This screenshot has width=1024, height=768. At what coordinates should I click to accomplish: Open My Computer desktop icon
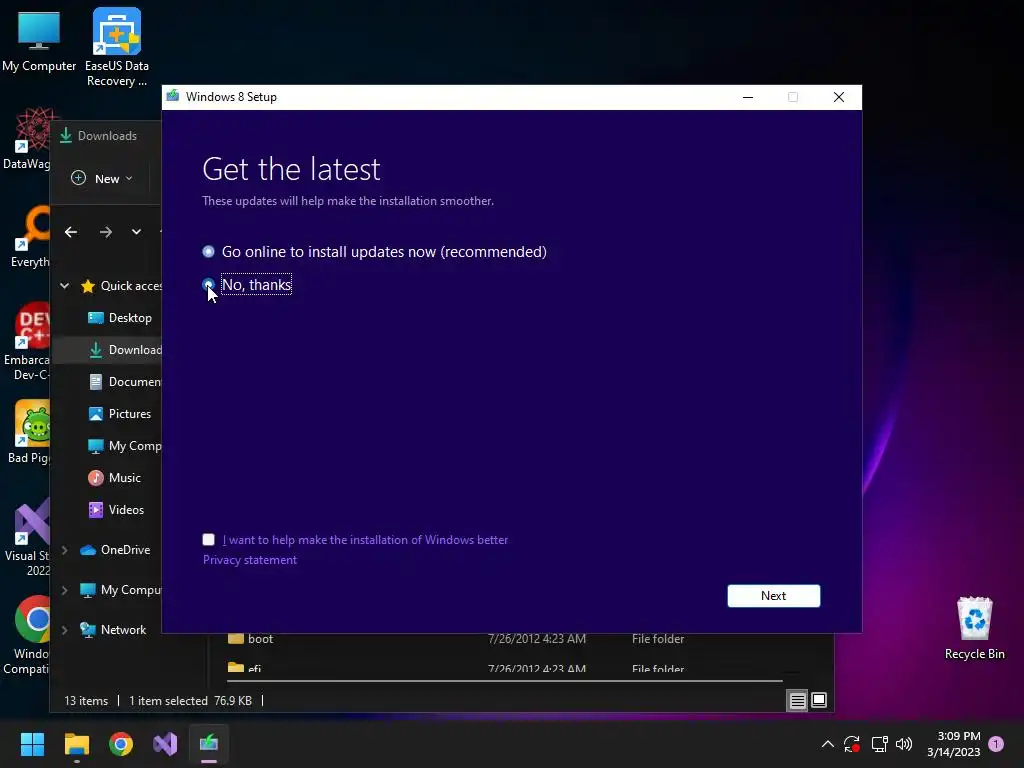pyautogui.click(x=39, y=40)
